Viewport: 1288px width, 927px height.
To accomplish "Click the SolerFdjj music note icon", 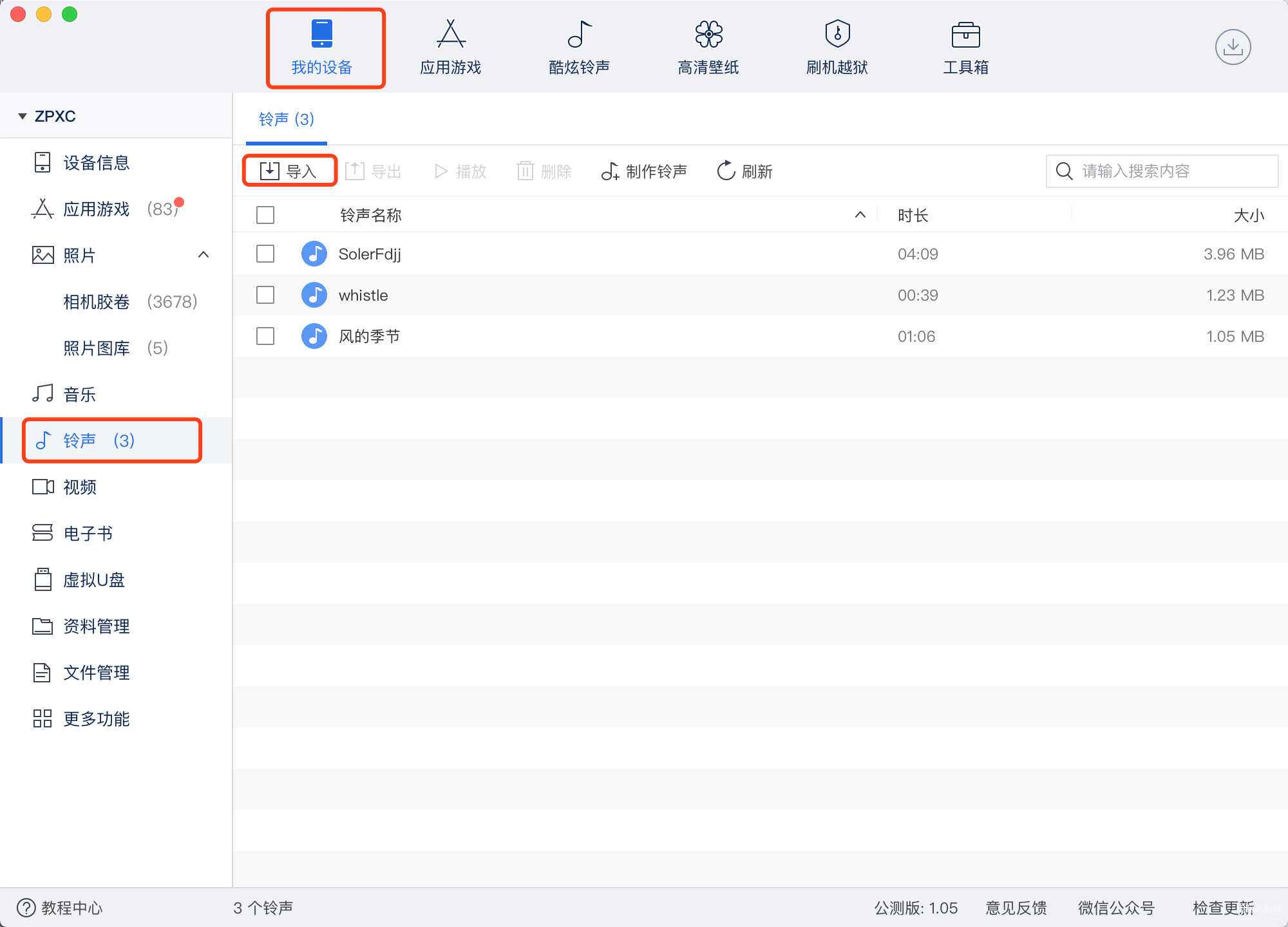I will coord(314,254).
